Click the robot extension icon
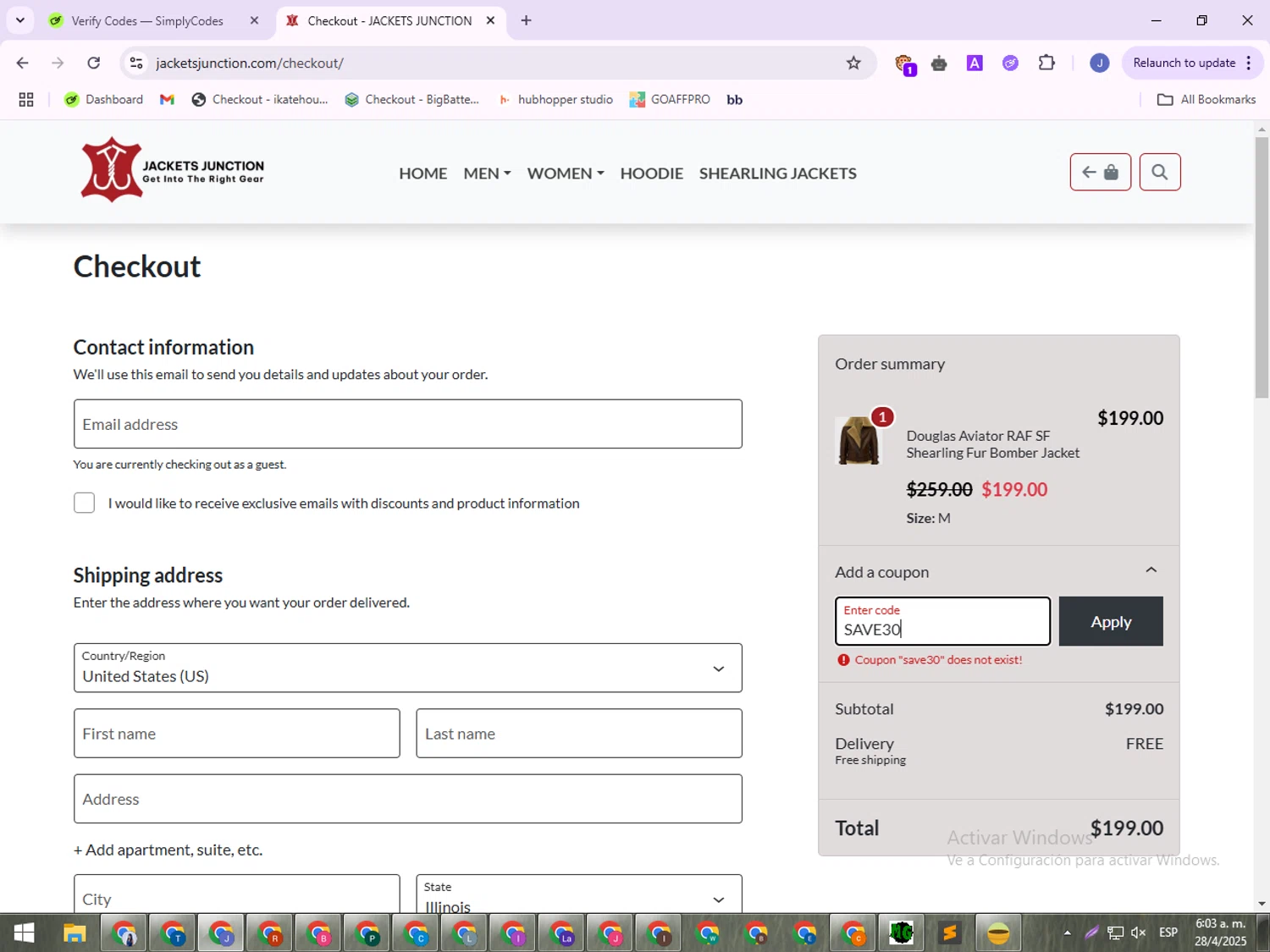 pyautogui.click(x=939, y=63)
